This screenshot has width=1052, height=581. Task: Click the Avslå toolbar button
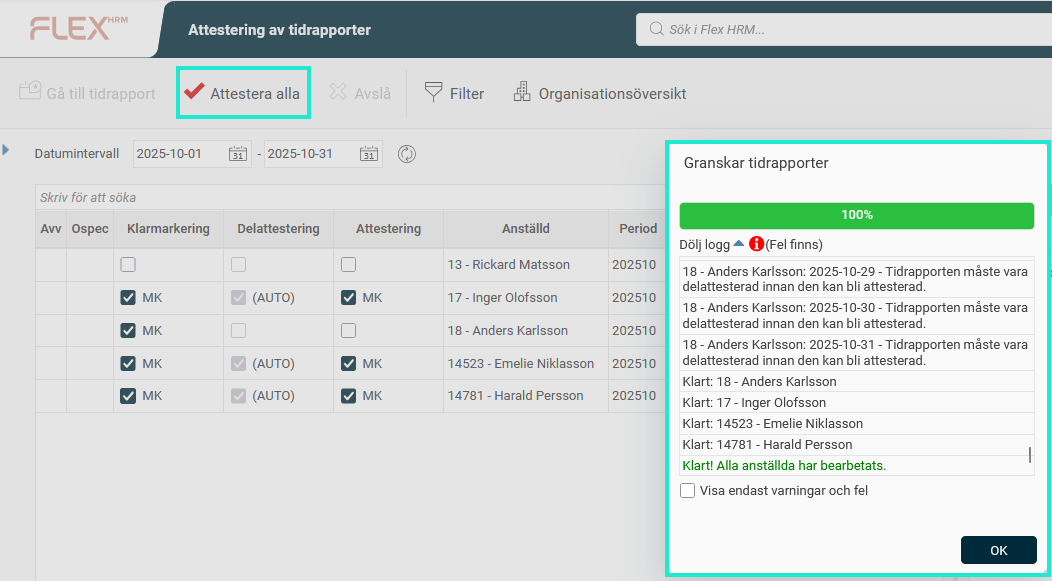click(360, 93)
